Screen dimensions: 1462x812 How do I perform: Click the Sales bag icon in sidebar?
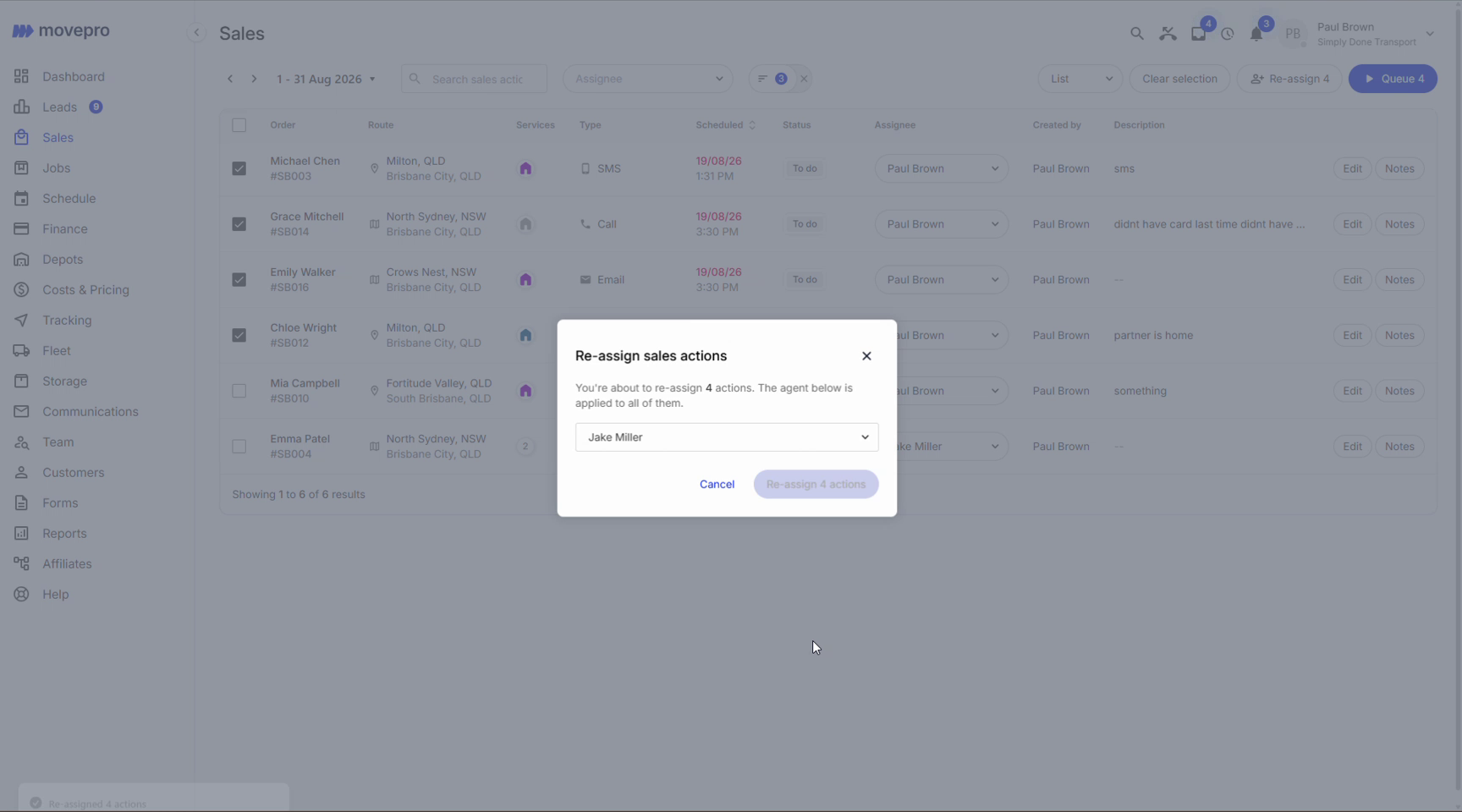22,138
